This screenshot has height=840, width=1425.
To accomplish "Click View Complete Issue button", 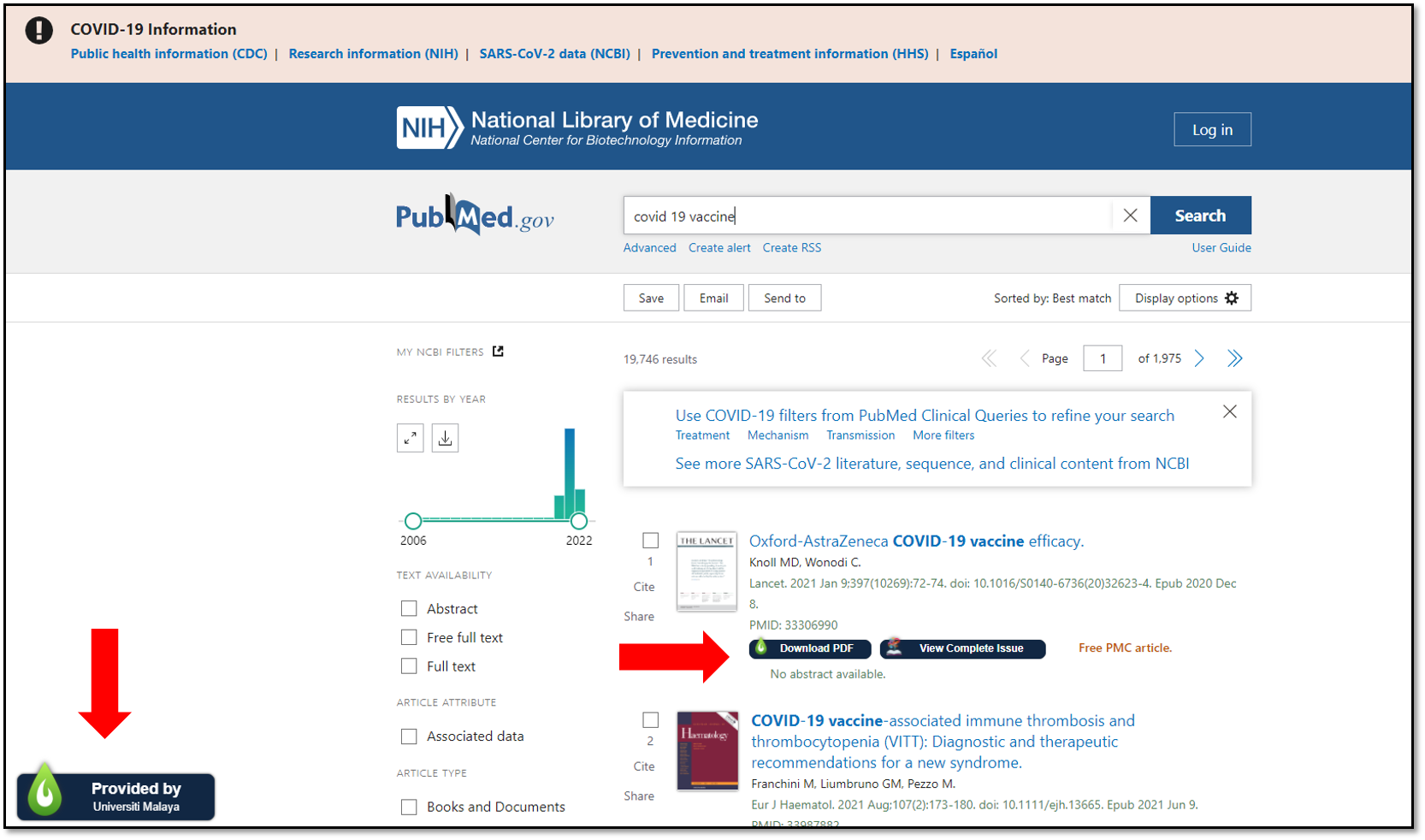I will pyautogui.click(x=962, y=648).
